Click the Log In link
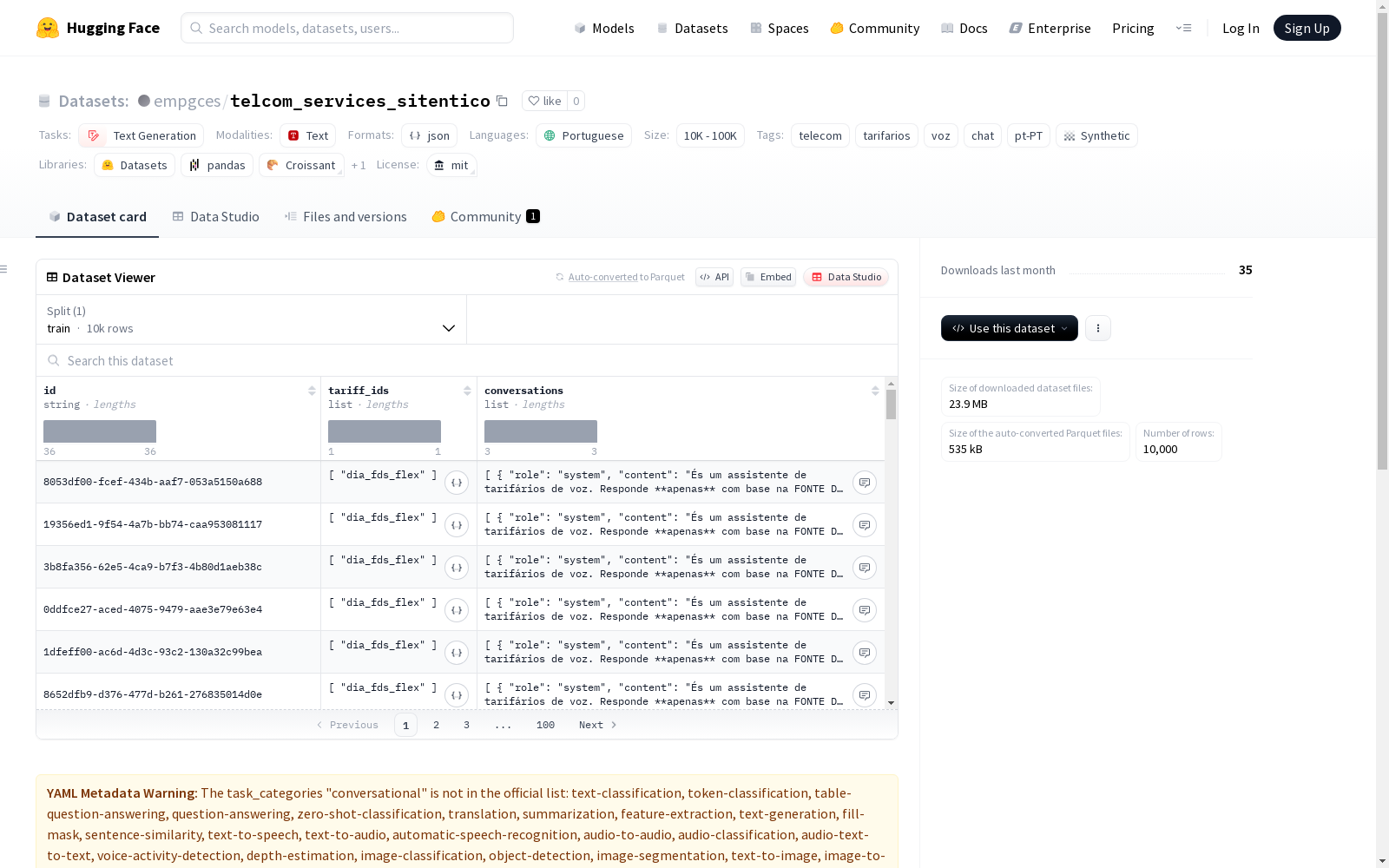 1241,28
